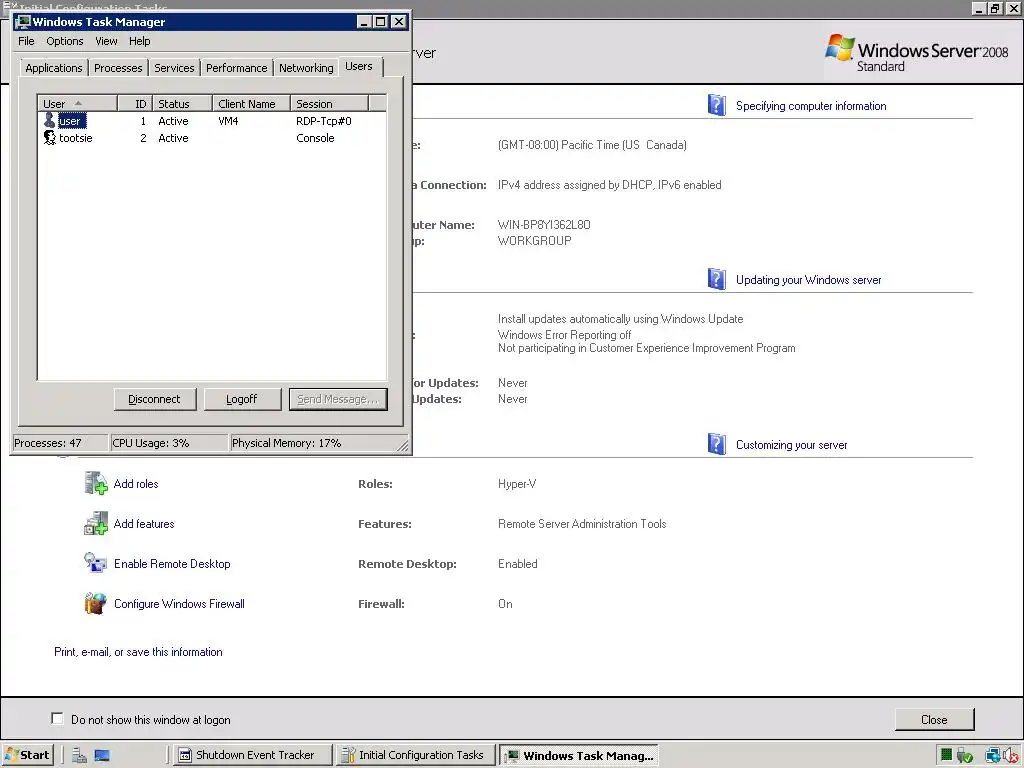Open the Configure Windows Firewall link
Screen dimensions: 1024x768
(179, 603)
